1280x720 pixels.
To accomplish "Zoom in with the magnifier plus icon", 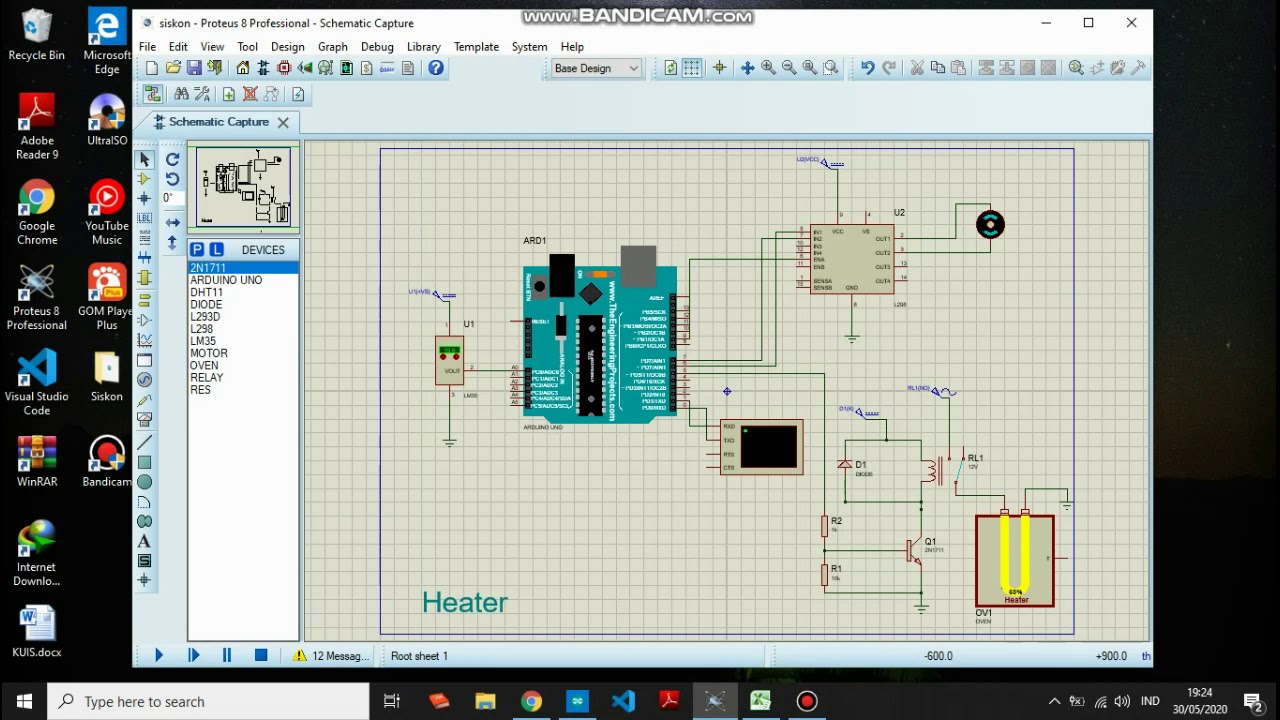I will pyautogui.click(x=768, y=68).
